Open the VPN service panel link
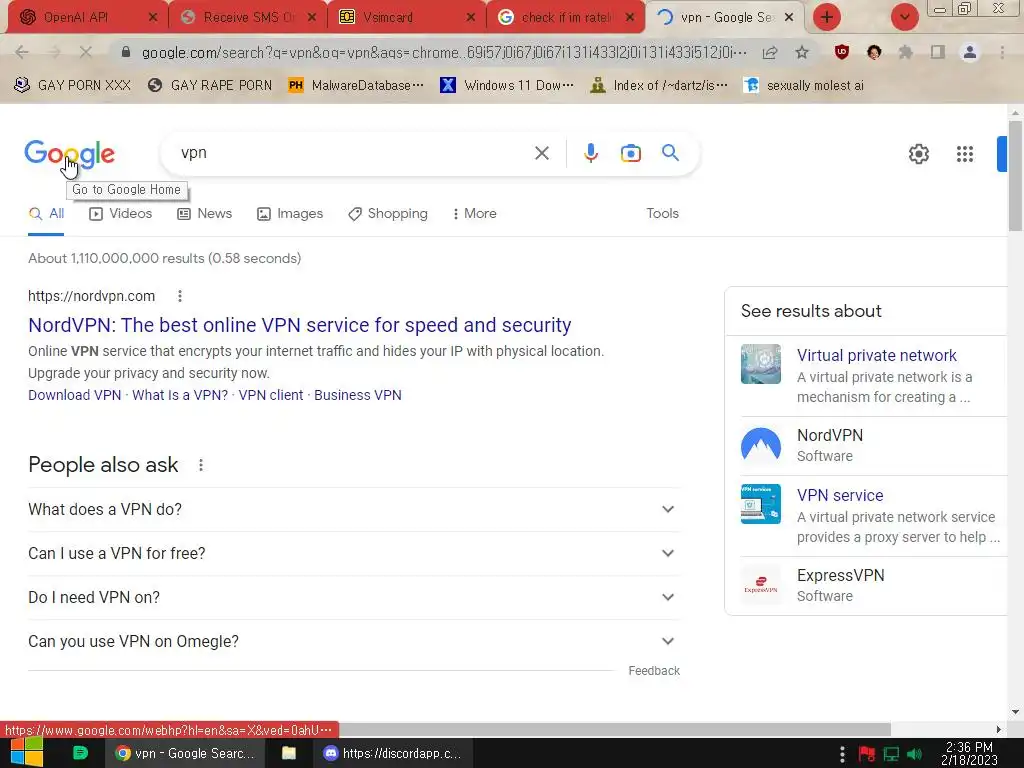This screenshot has height=768, width=1024. click(840, 495)
